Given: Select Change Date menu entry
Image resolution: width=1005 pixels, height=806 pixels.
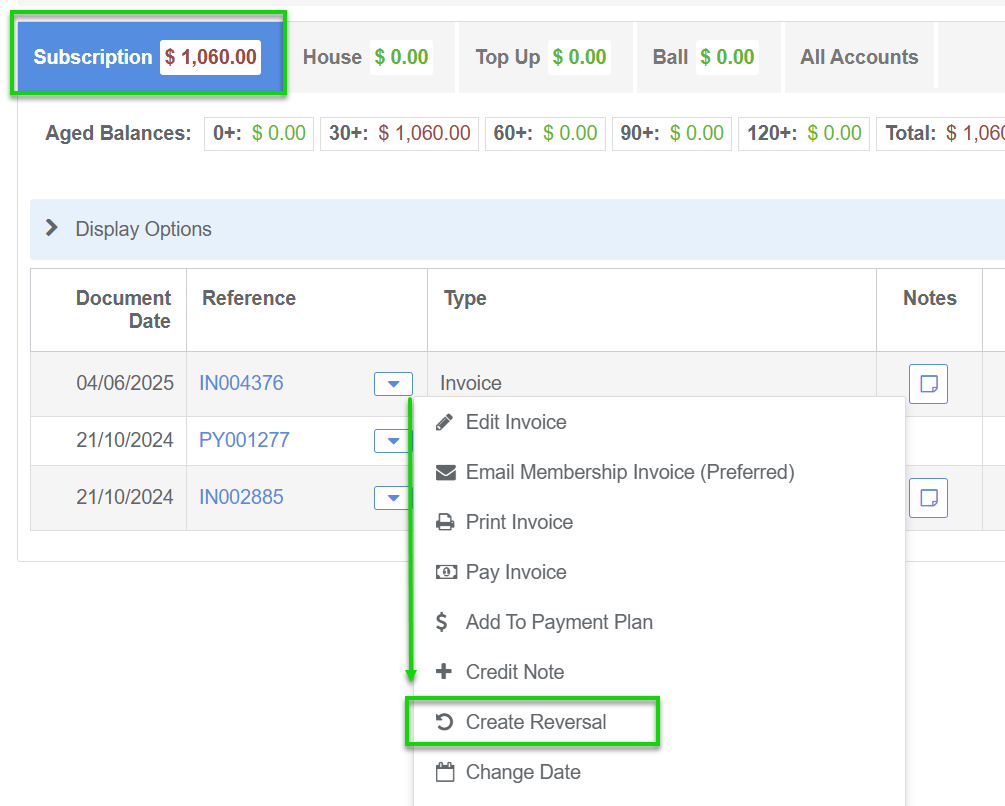Looking at the screenshot, I should pyautogui.click(x=660, y=772).
